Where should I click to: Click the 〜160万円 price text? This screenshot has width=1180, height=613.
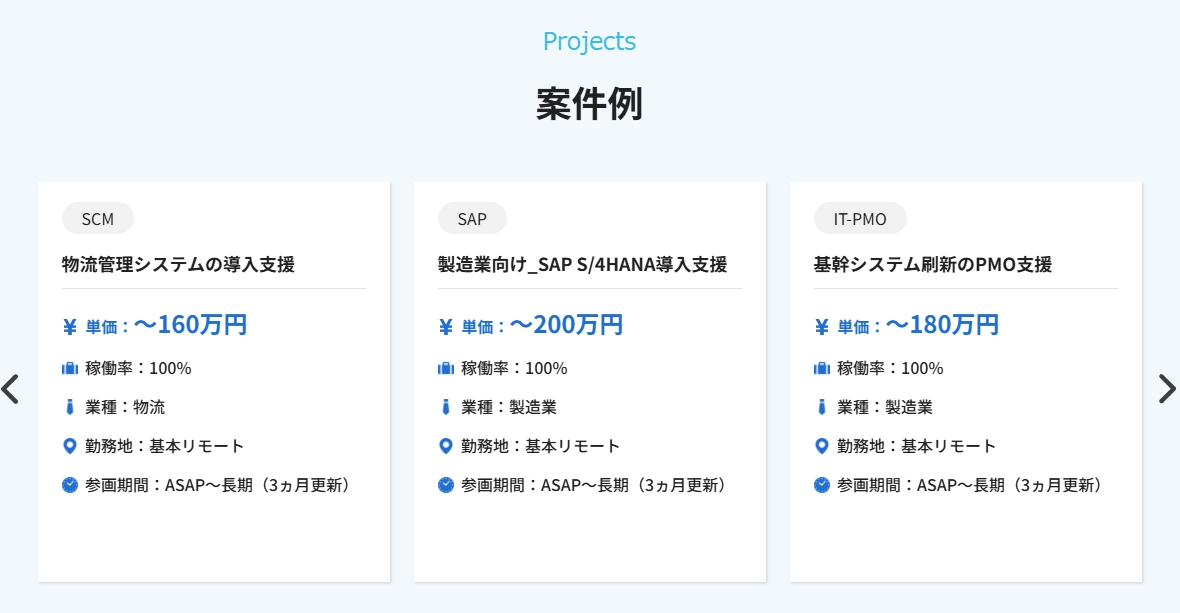click(x=191, y=325)
